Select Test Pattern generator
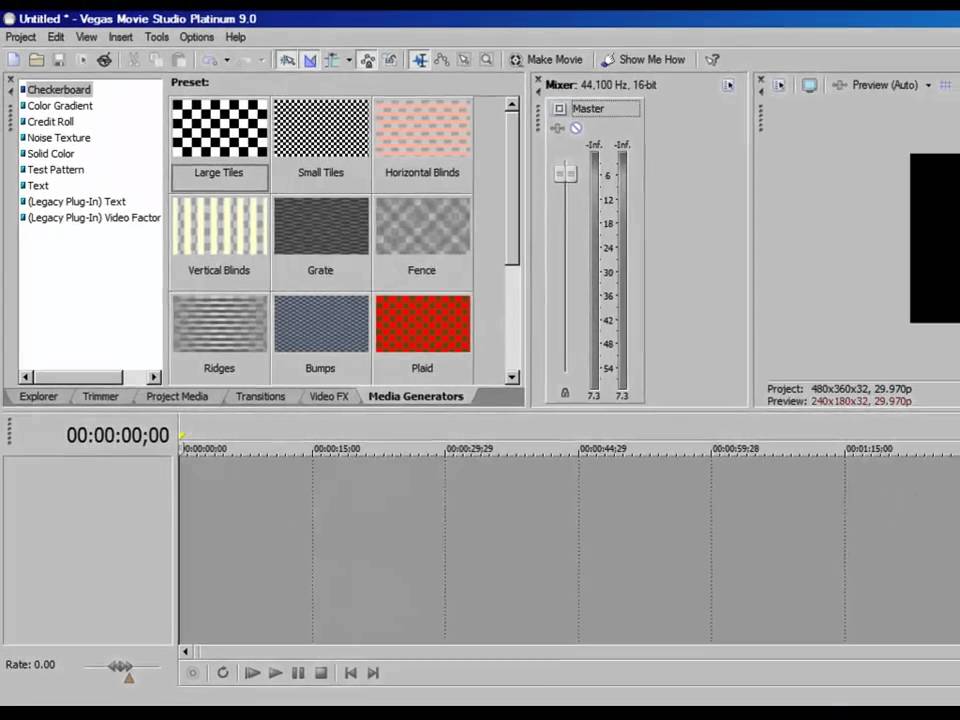960x720 pixels. coord(56,169)
